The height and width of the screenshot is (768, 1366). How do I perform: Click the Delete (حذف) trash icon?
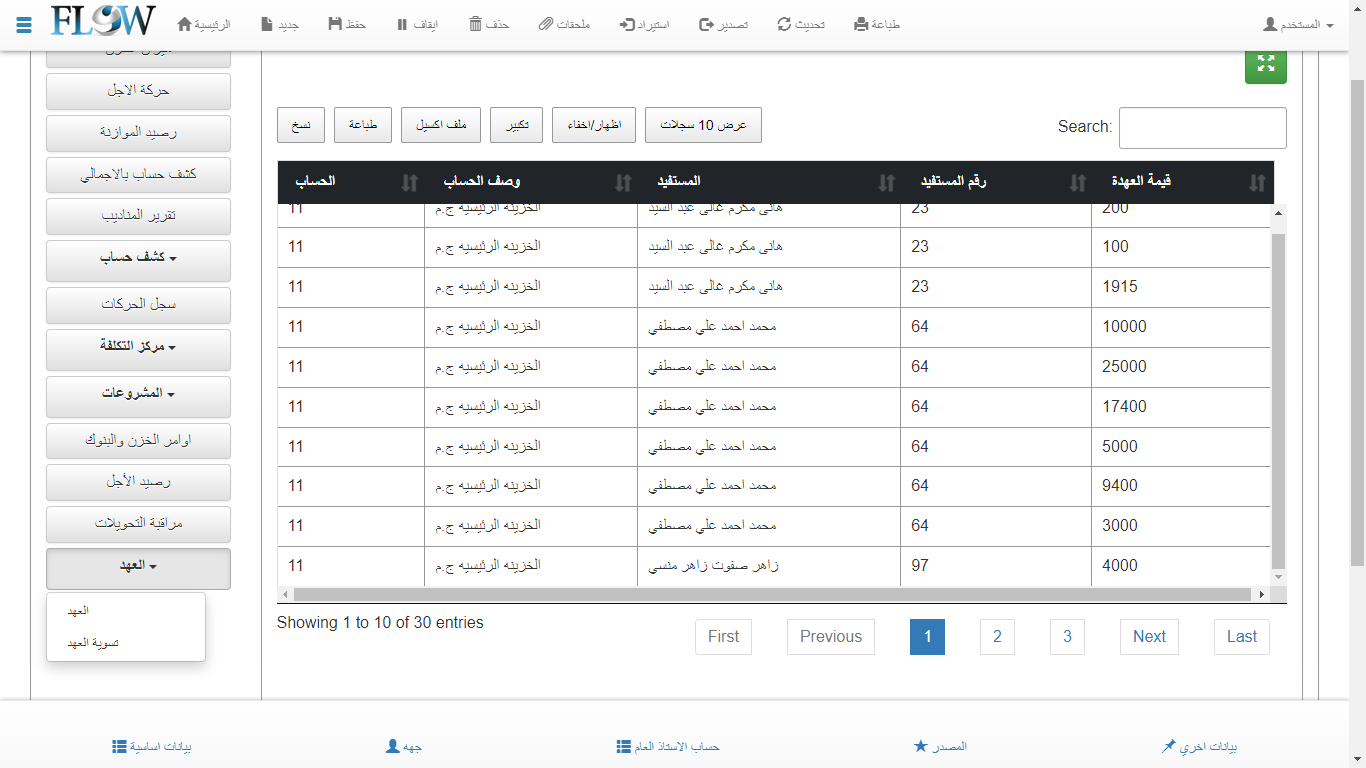point(476,24)
